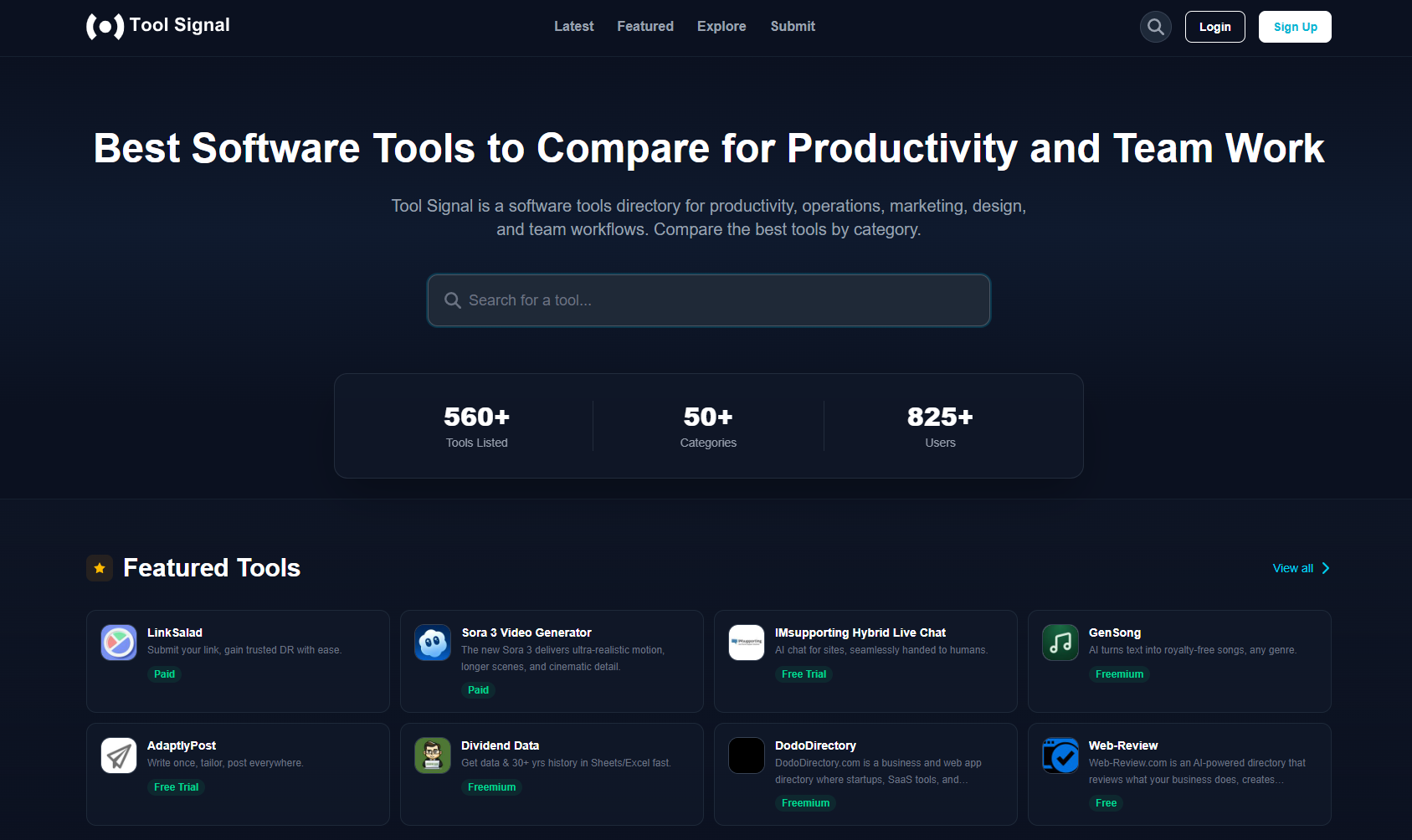Viewport: 1412px width, 840px height.
Task: Expand featured tools via View all chevron
Action: [1326, 568]
